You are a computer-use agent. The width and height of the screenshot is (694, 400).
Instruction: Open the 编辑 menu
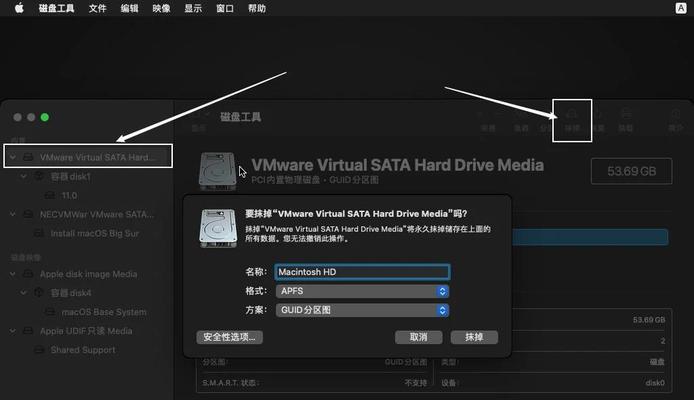pyautogui.click(x=129, y=8)
